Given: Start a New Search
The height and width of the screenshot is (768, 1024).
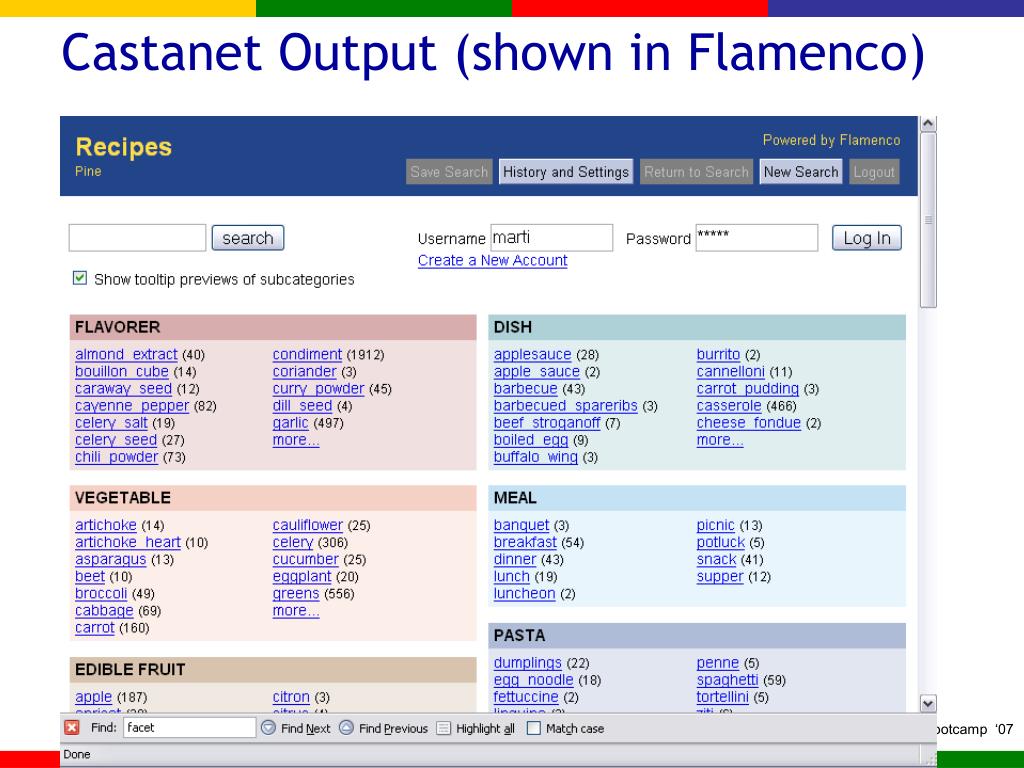Looking at the screenshot, I should click(x=801, y=172).
